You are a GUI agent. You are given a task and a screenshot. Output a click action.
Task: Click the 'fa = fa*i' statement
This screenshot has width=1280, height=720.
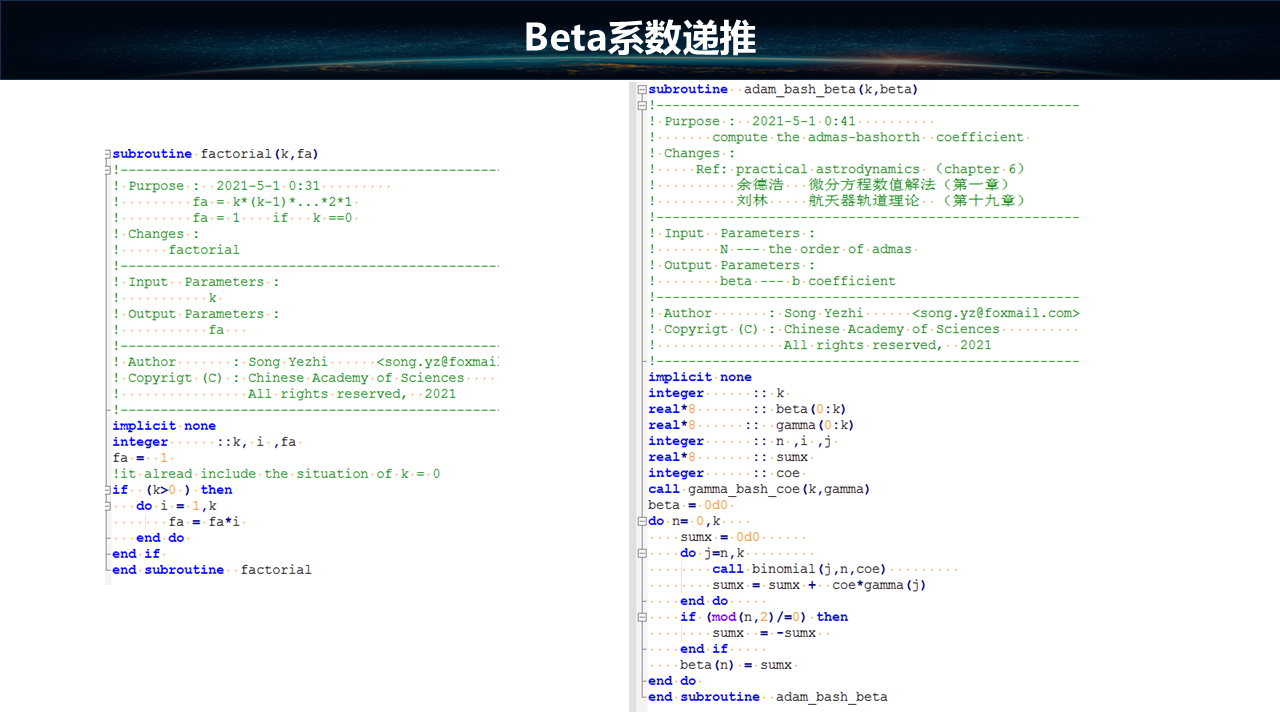(207, 522)
